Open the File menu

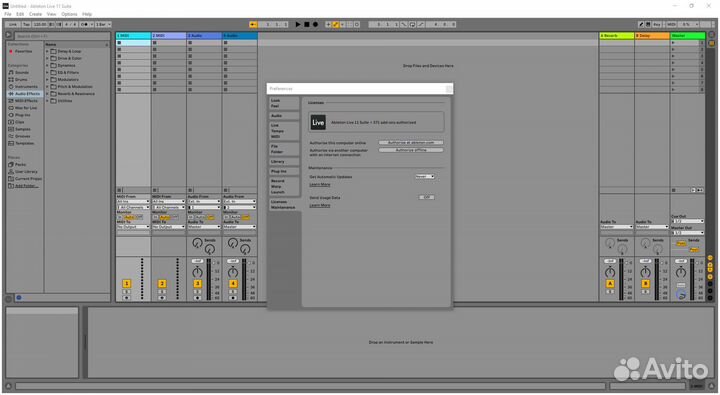coord(8,14)
